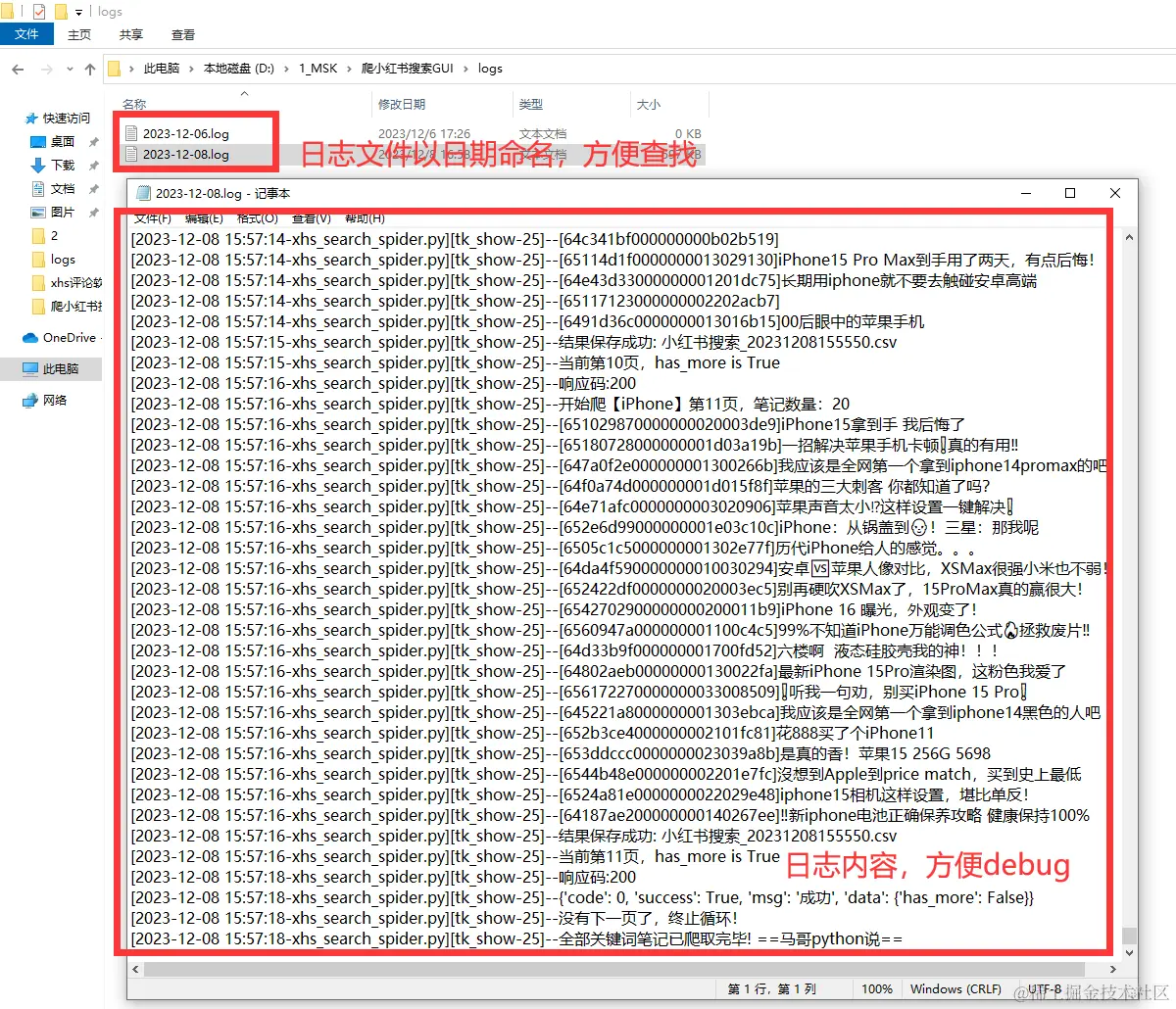Image resolution: width=1176 pixels, height=1009 pixels.
Task: Click the pin icon beside 图片
Action: 94,213
